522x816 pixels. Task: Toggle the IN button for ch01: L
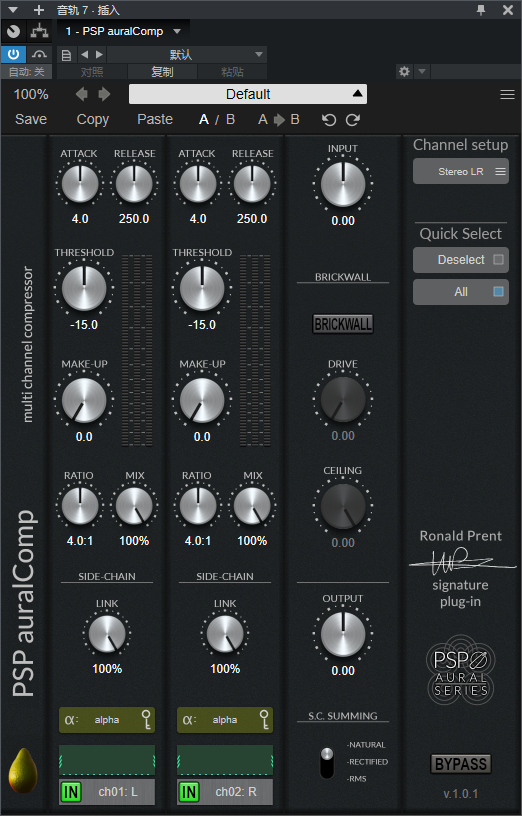pyautogui.click(x=71, y=792)
